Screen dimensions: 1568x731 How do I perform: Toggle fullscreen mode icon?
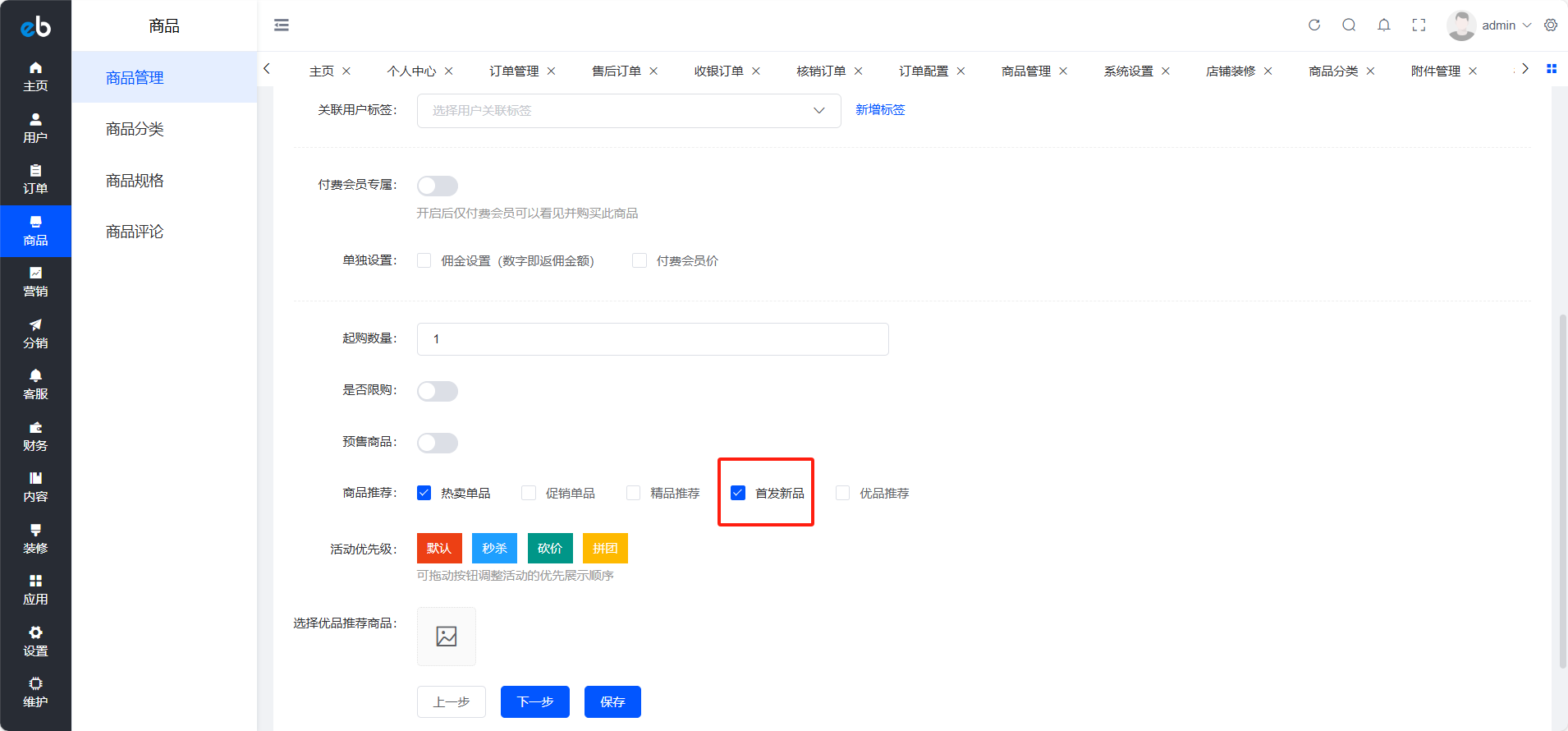point(1419,25)
